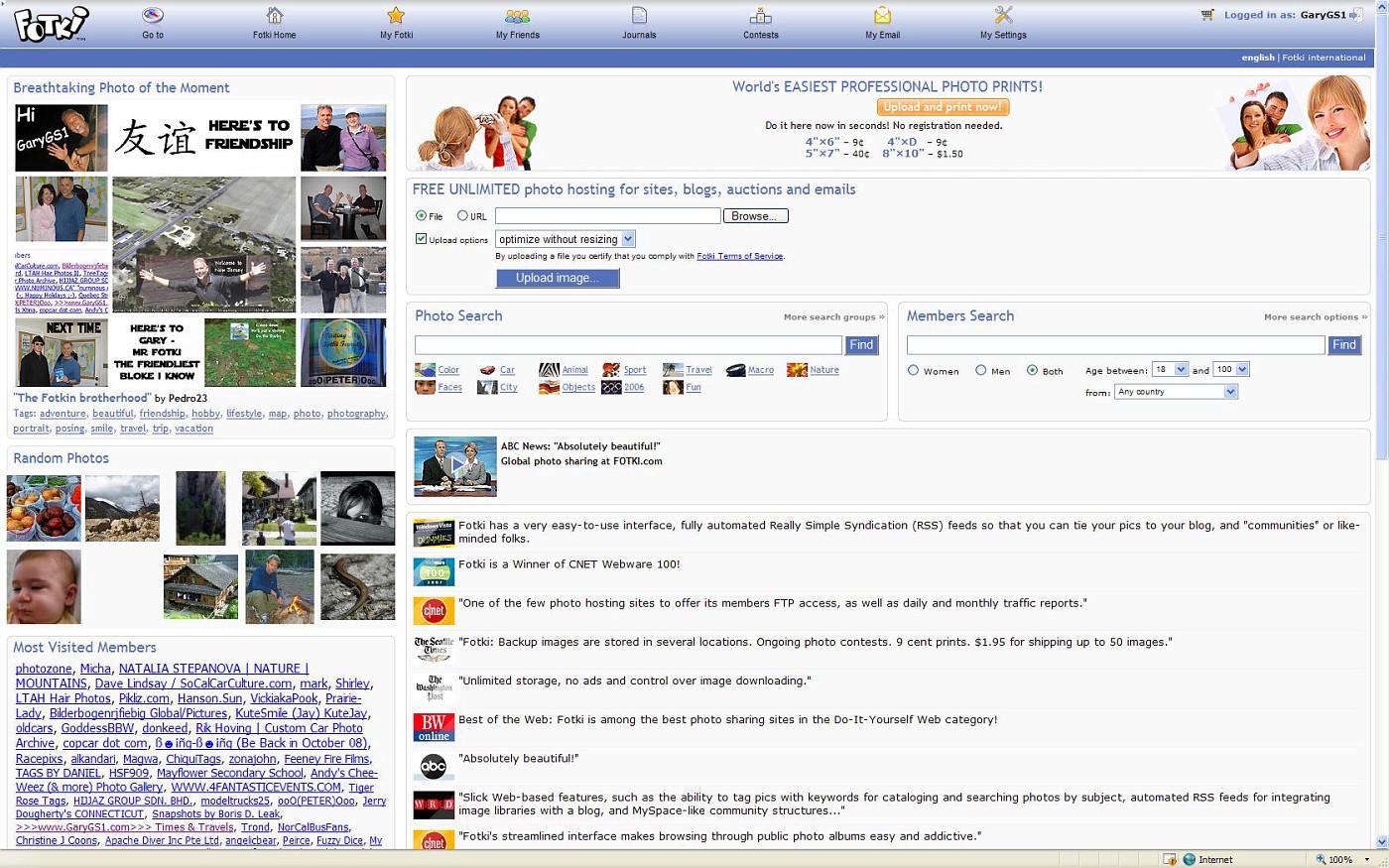Go to Fotki Home via house icon
This screenshot has height=868, width=1389.
(275, 15)
